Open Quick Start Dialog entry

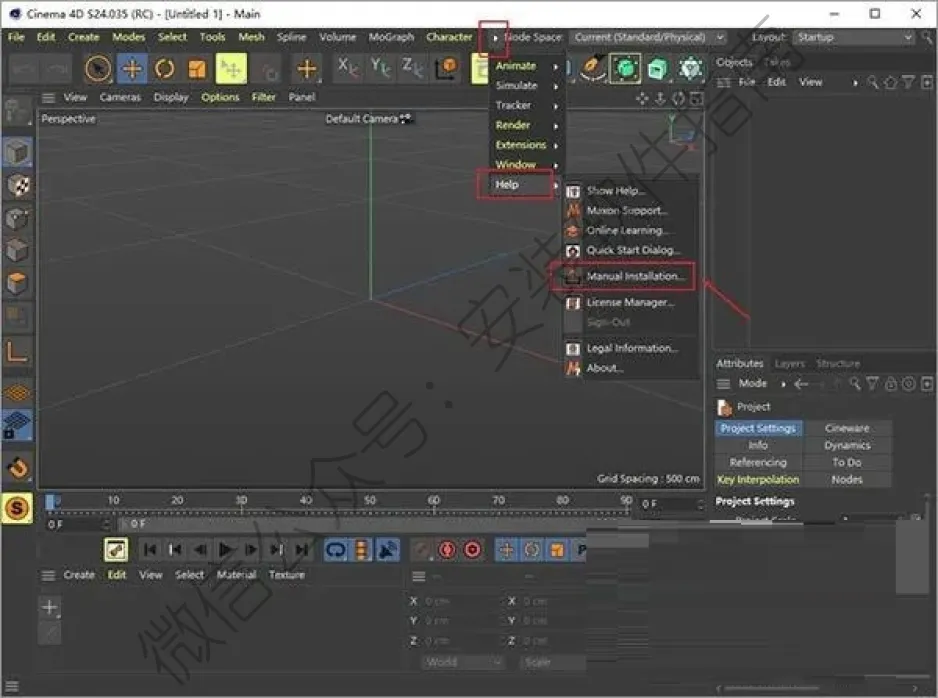(631, 250)
